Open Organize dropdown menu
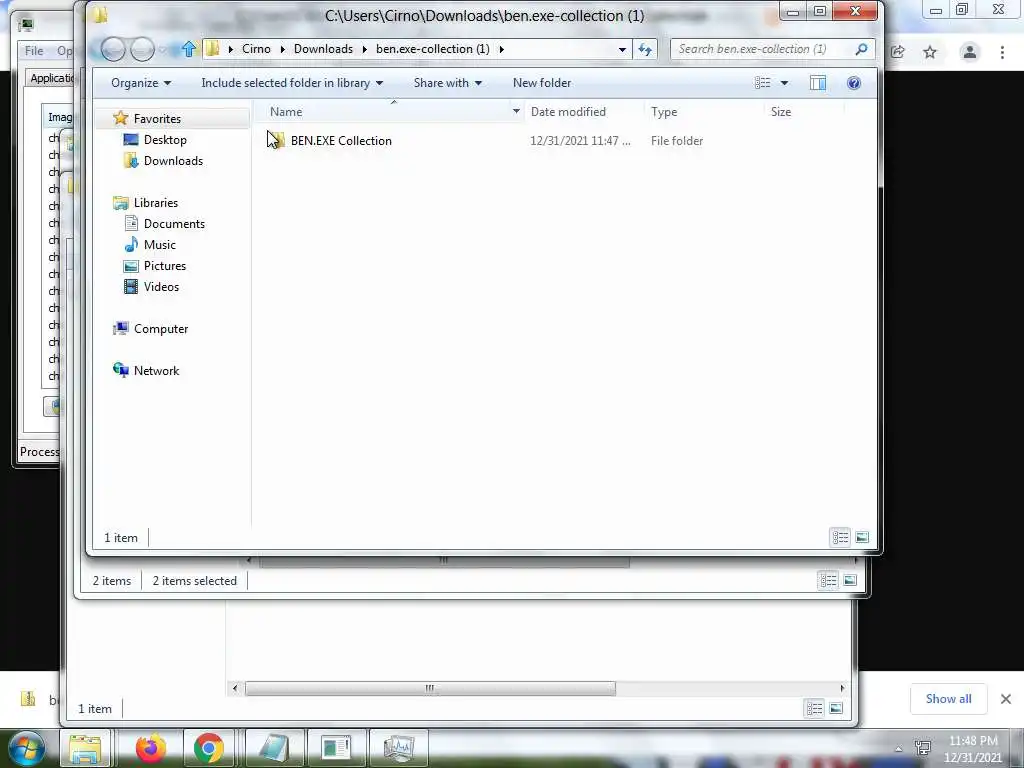The height and width of the screenshot is (768, 1024). pos(141,83)
